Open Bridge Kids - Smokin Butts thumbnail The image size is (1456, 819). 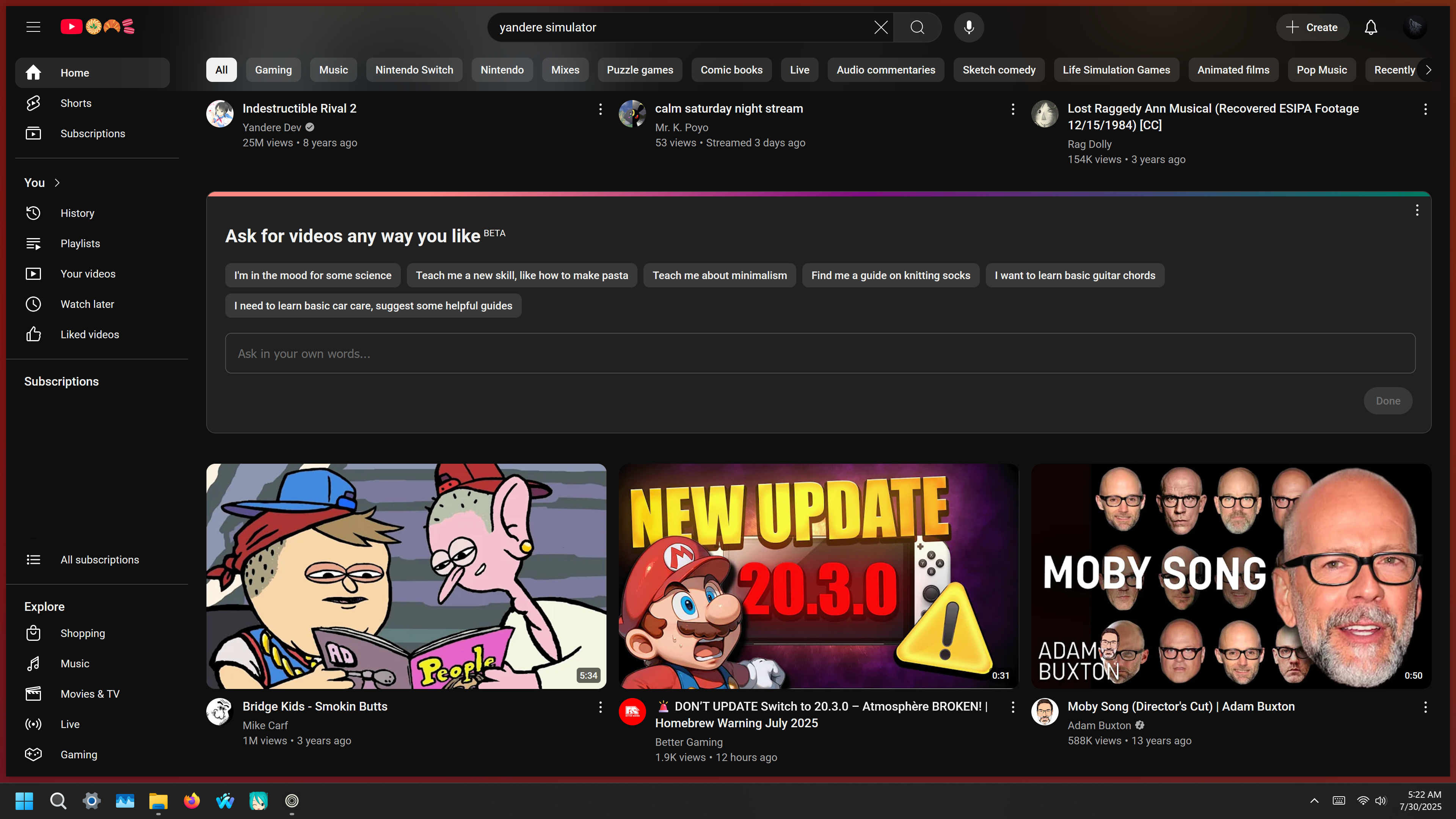click(x=406, y=576)
